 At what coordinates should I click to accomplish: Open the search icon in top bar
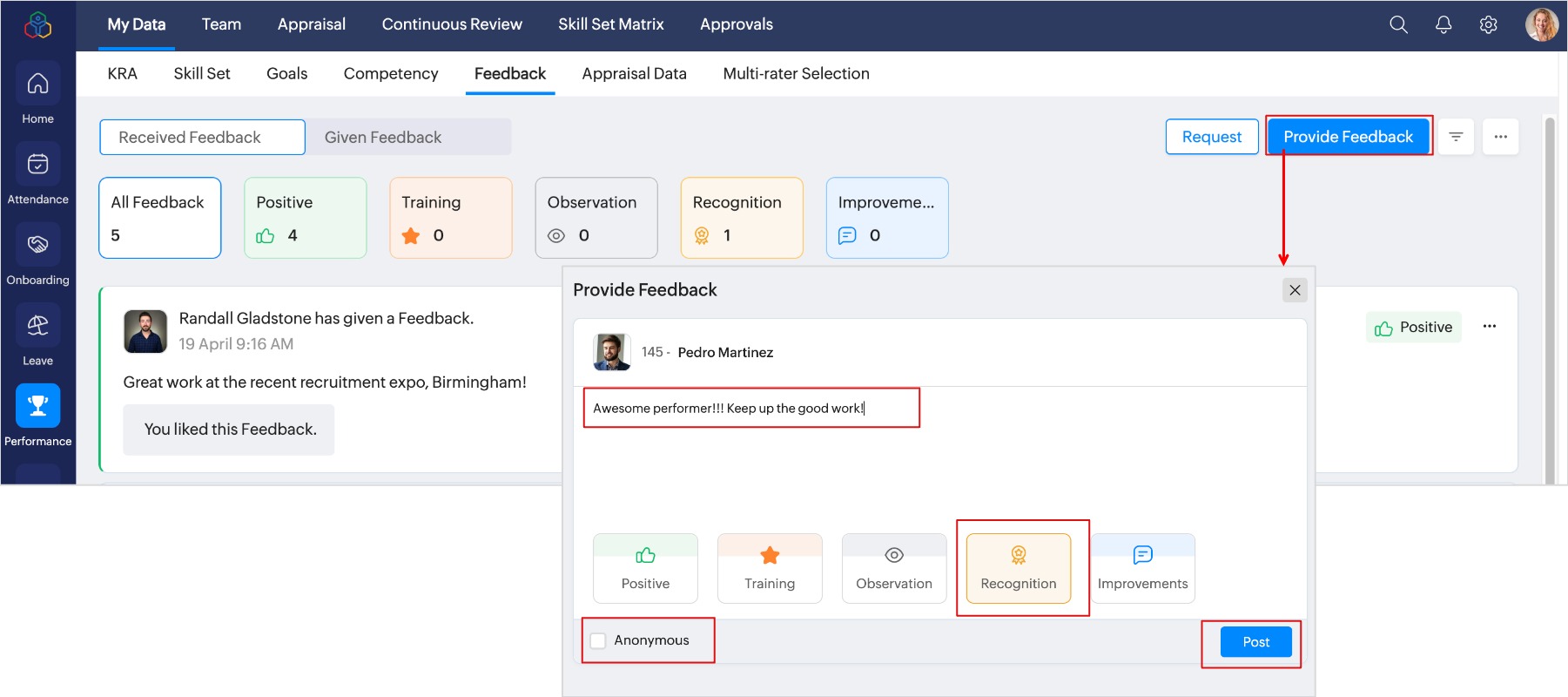1398,24
